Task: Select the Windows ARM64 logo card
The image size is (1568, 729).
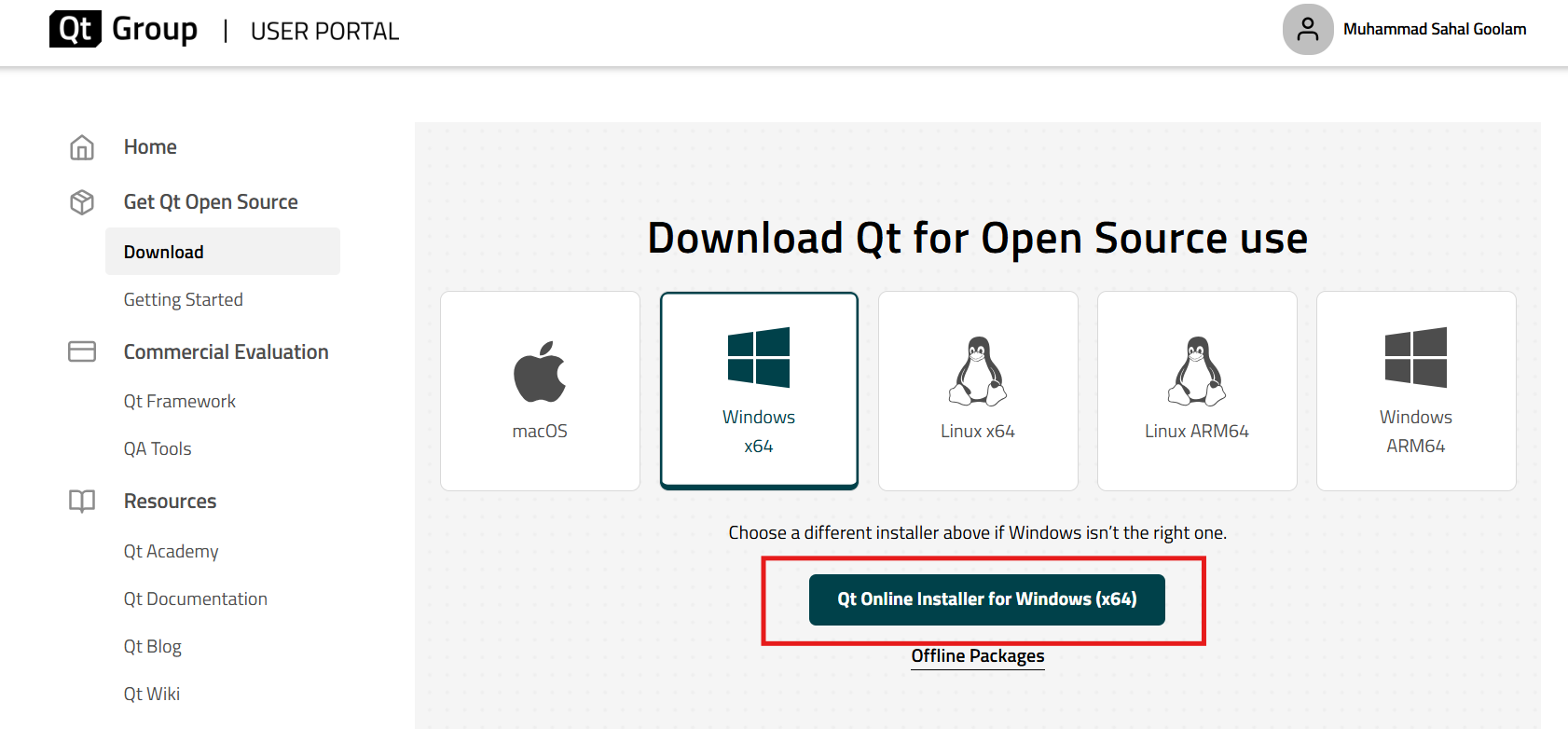Action: pos(1416,391)
